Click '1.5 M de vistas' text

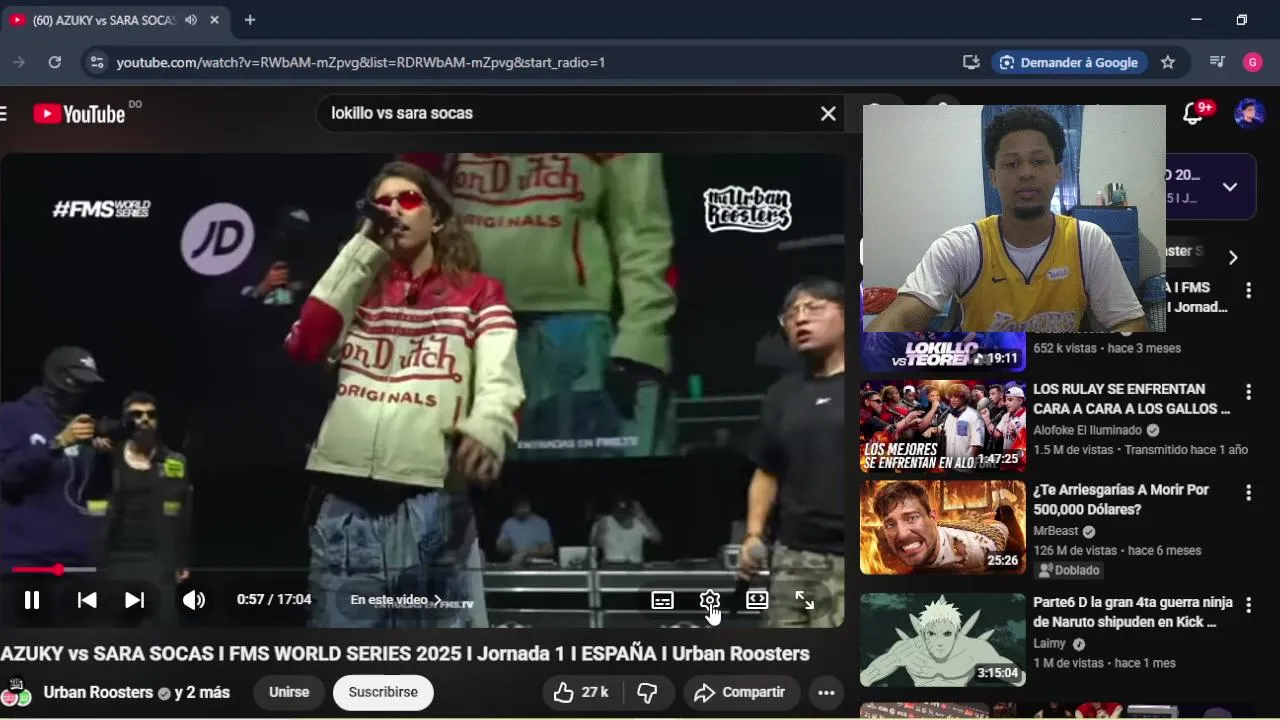[x=1073, y=450]
